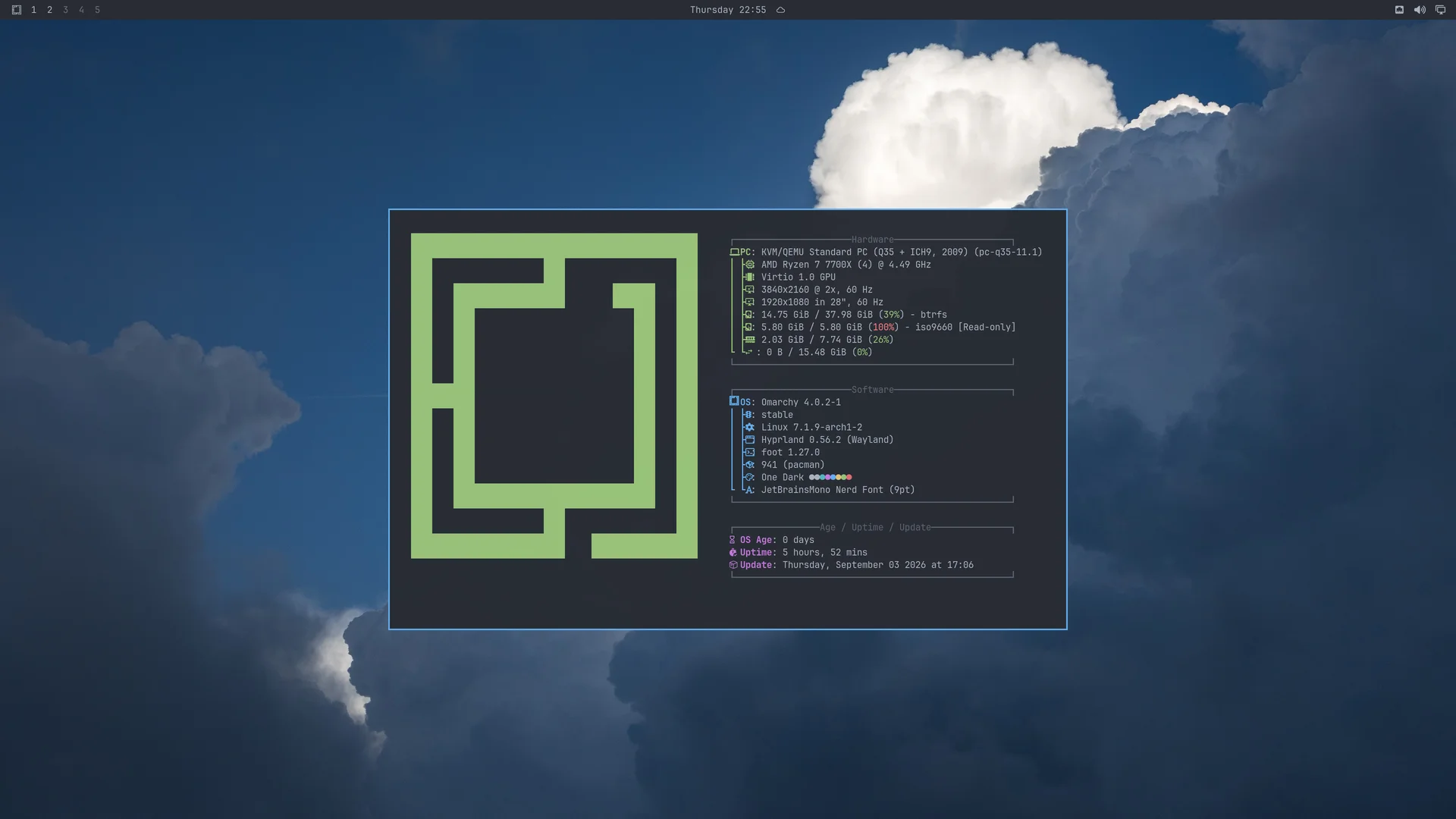1456x819 pixels.
Task: Open the volume speaker icon
Action: (x=1420, y=10)
